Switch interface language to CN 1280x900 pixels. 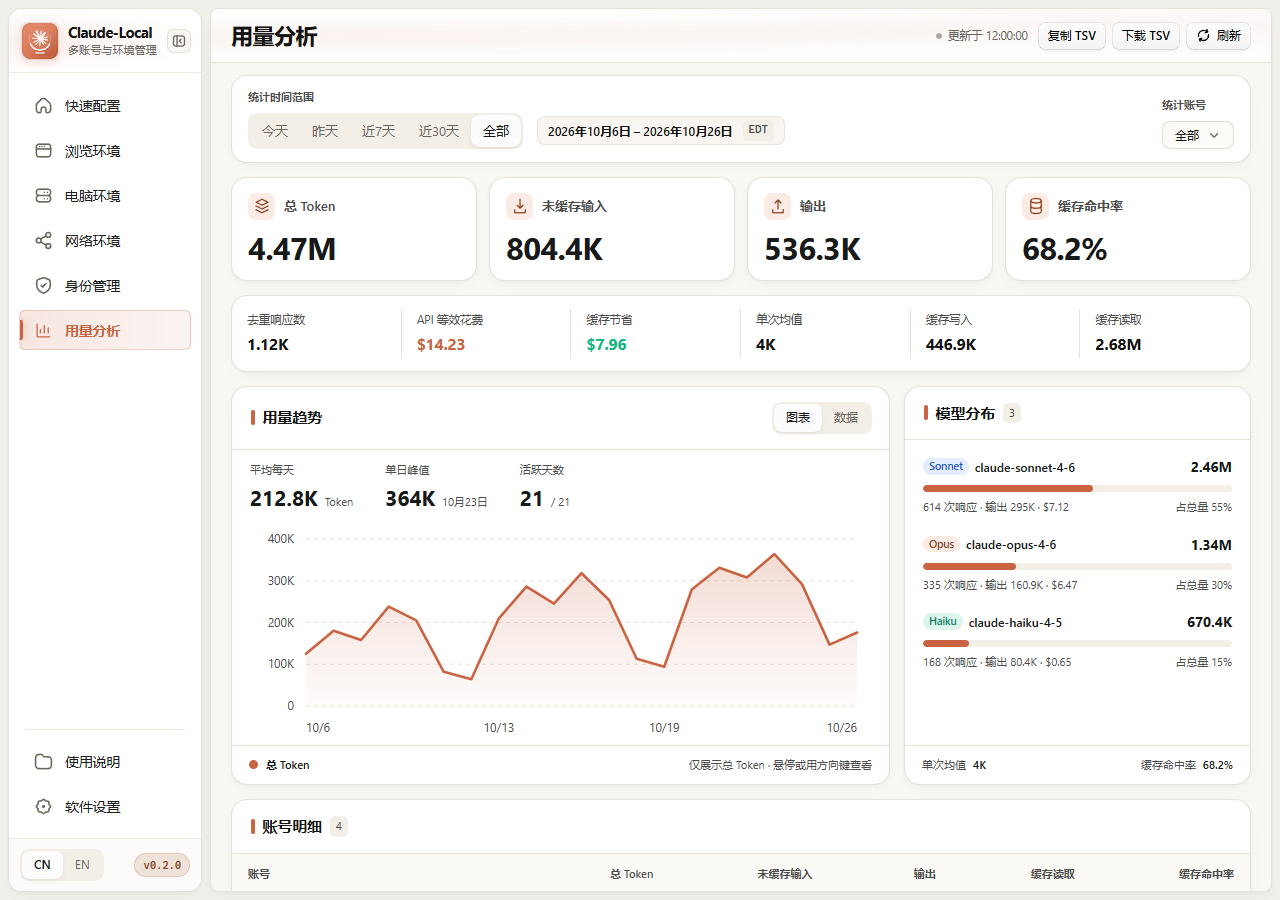tap(42, 865)
